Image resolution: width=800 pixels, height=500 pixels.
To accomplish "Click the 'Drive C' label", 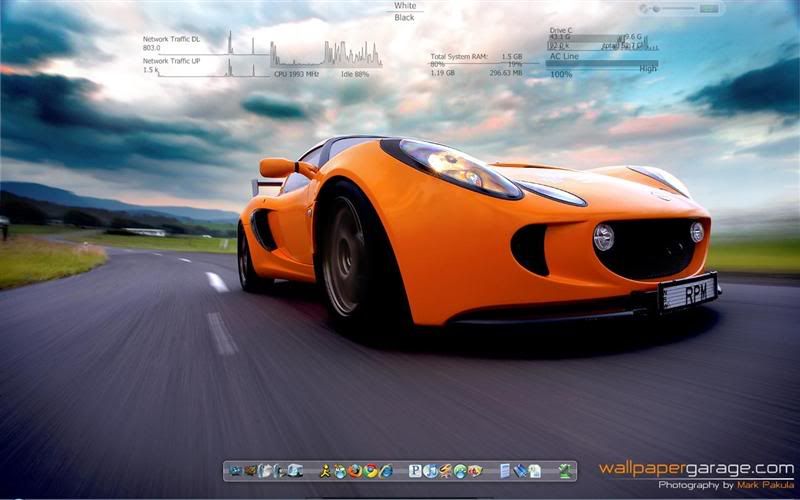I will pyautogui.click(x=561, y=31).
